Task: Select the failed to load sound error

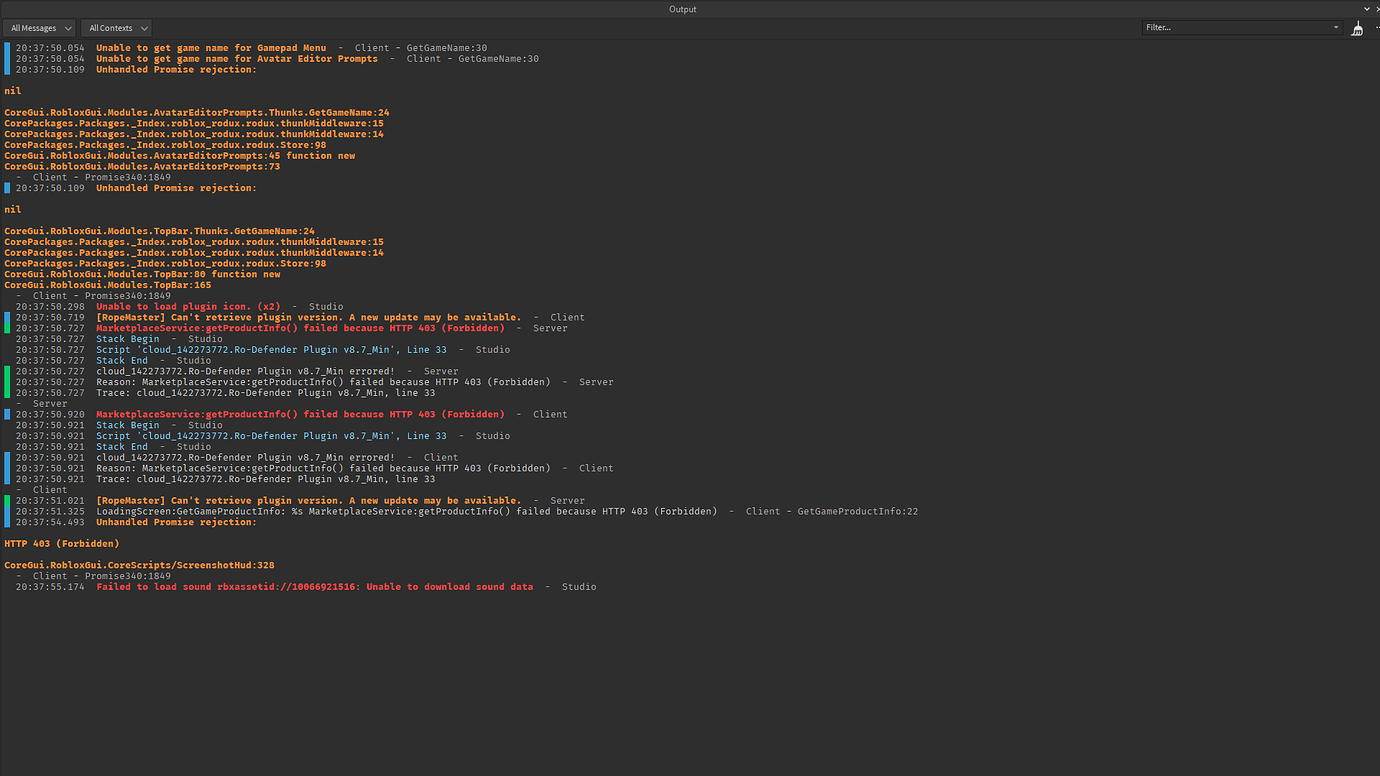Action: tap(315, 587)
